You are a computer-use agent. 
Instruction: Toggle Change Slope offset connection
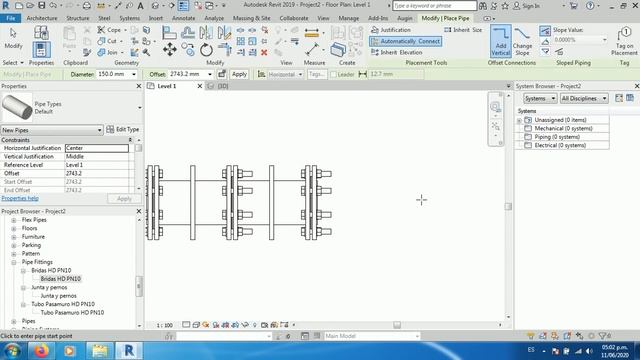pos(522,41)
